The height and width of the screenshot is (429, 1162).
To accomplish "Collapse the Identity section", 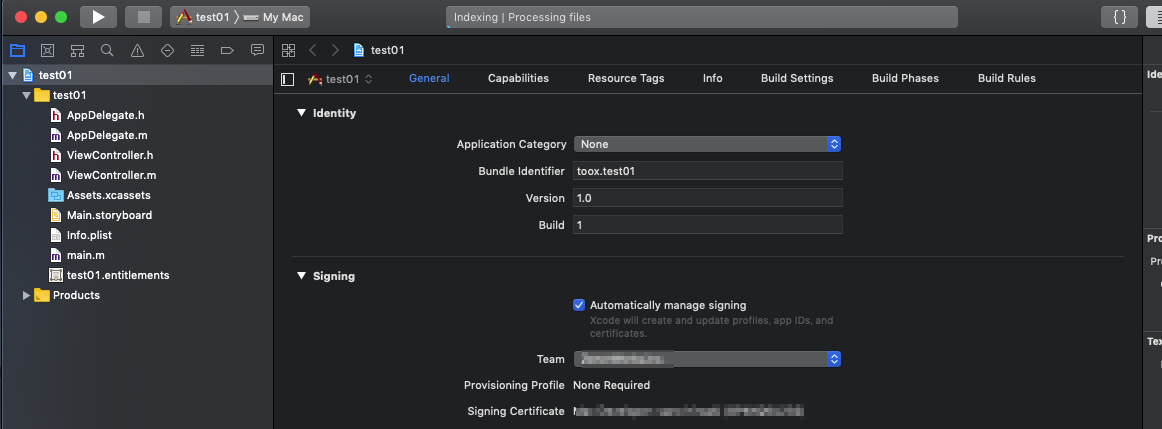I will click(x=301, y=113).
